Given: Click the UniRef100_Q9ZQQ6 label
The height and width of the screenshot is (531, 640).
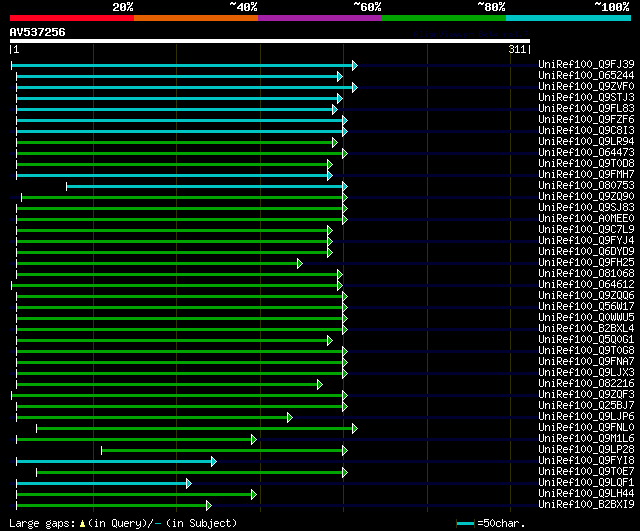Looking at the screenshot, I should click(x=586, y=295).
